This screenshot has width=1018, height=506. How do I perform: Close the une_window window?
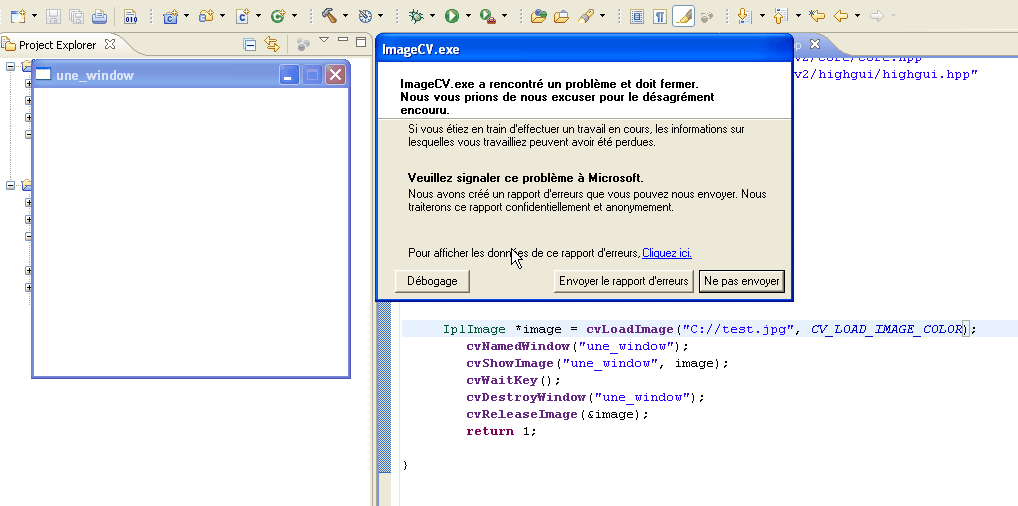pos(335,75)
